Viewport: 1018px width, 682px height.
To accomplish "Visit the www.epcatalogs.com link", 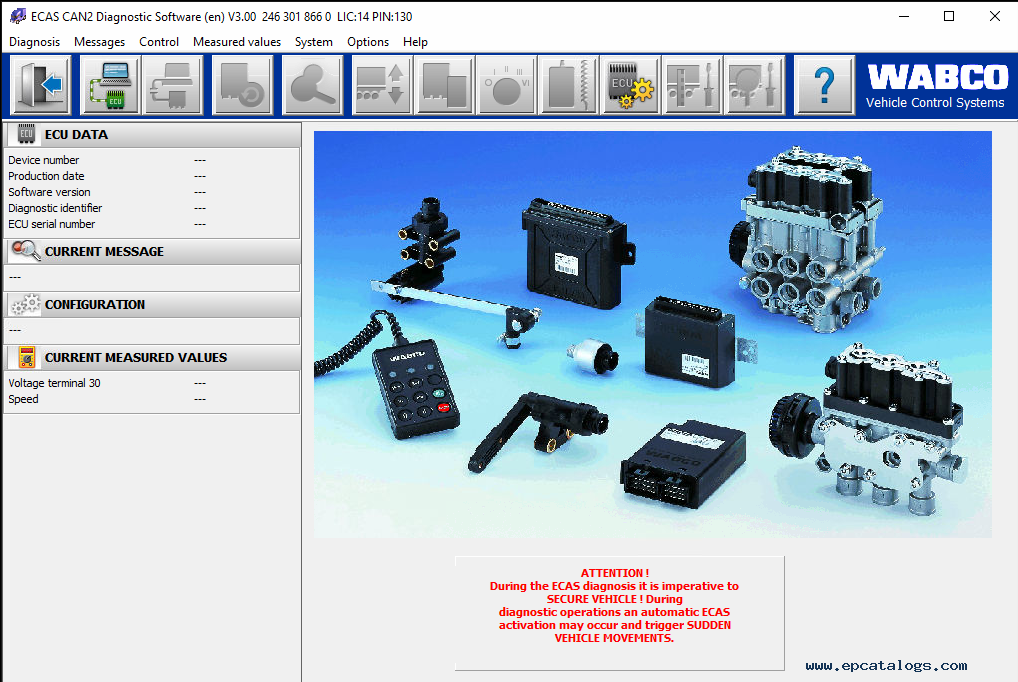I will [885, 664].
